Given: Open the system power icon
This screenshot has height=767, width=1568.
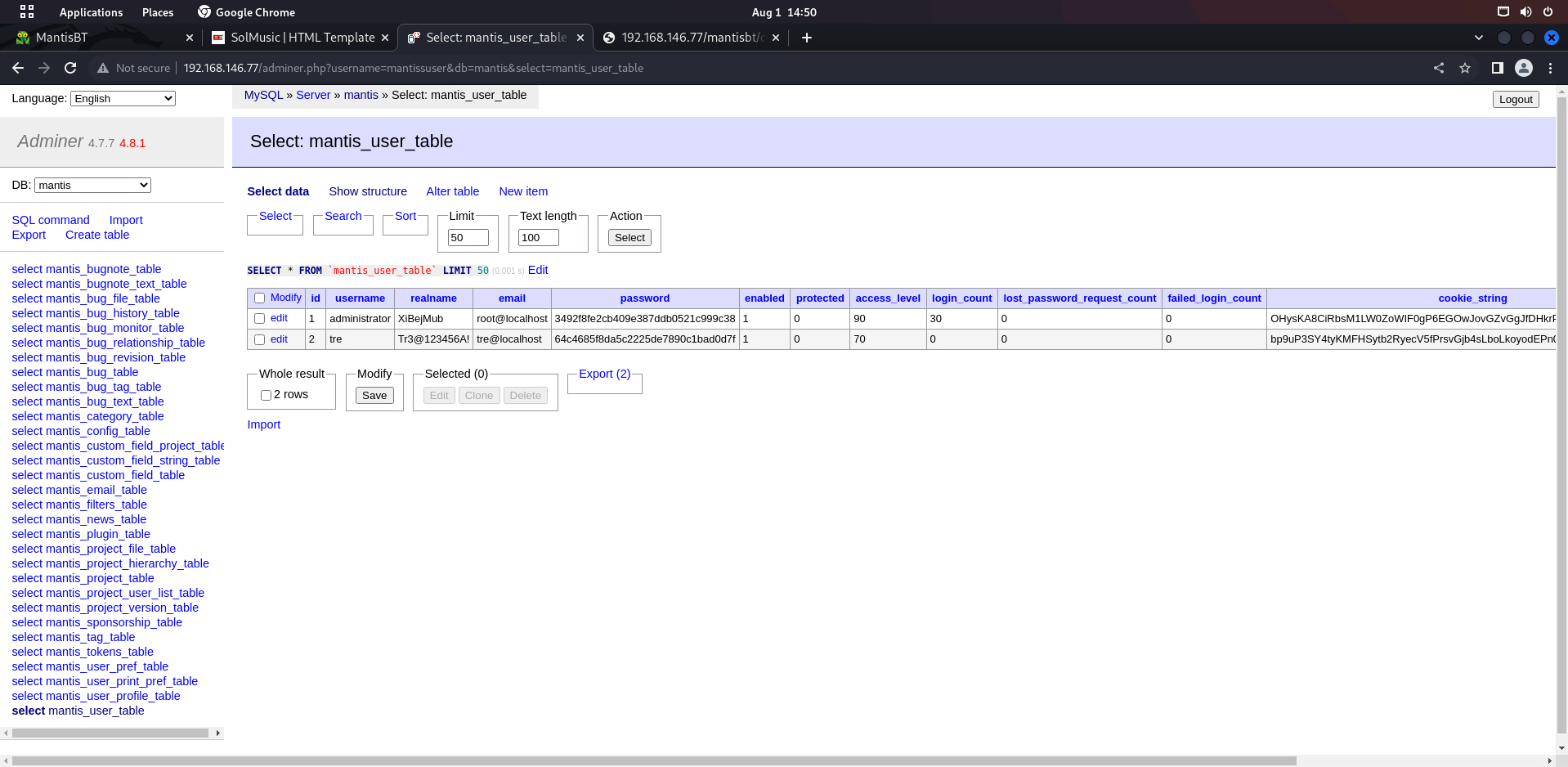Looking at the screenshot, I should click(1548, 11).
